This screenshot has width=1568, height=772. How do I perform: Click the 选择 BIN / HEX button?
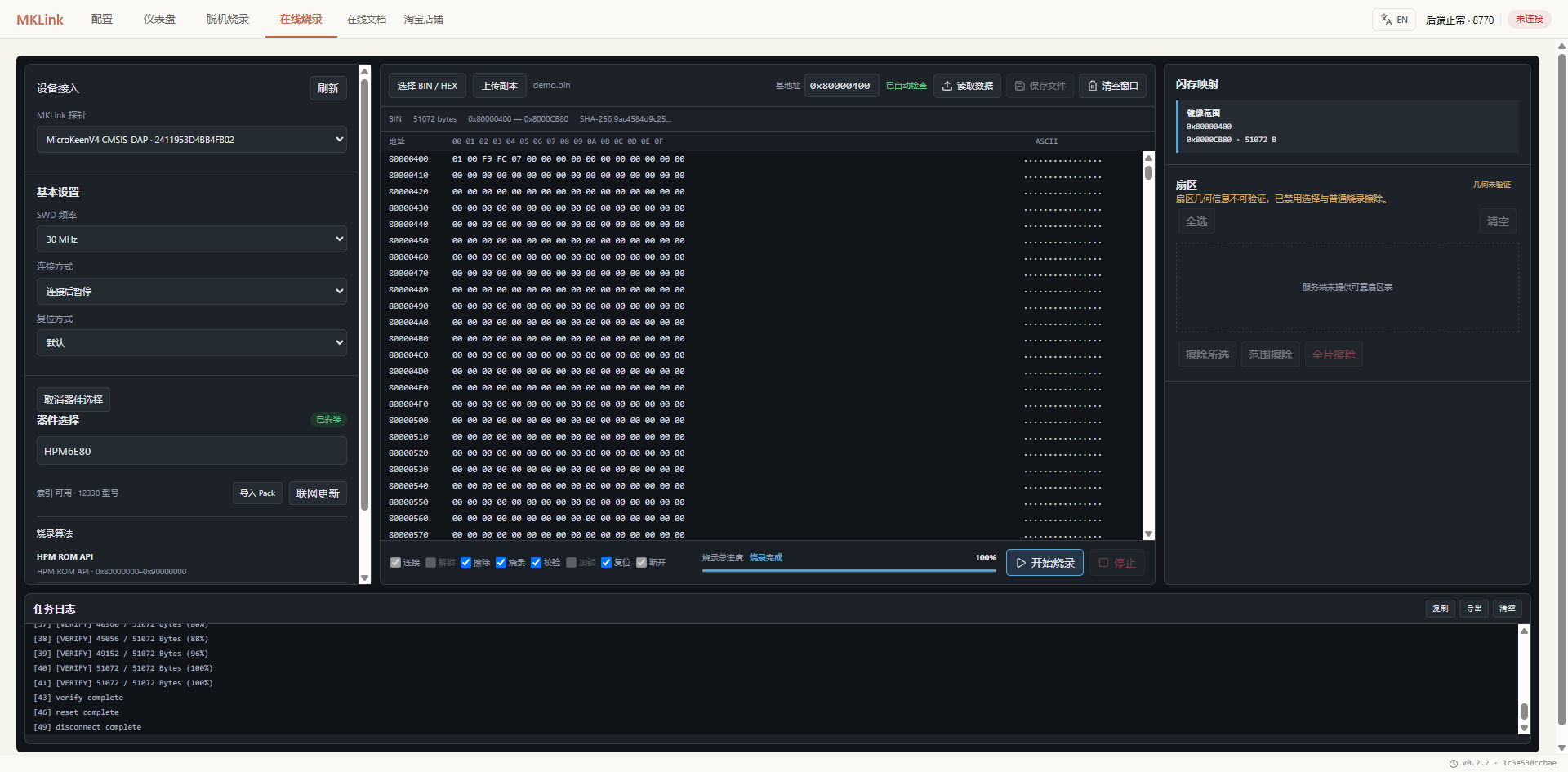coord(428,86)
